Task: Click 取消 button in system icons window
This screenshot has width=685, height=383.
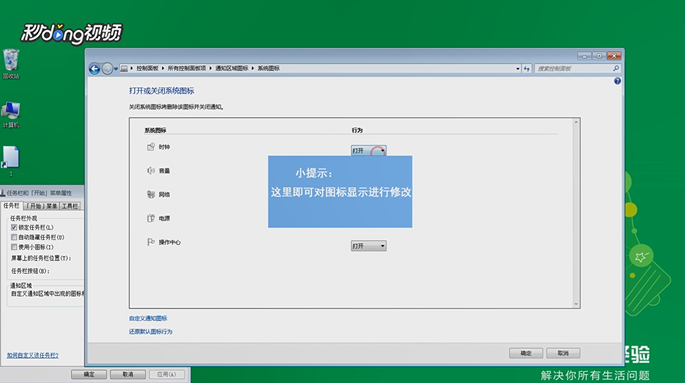Action: pos(563,353)
